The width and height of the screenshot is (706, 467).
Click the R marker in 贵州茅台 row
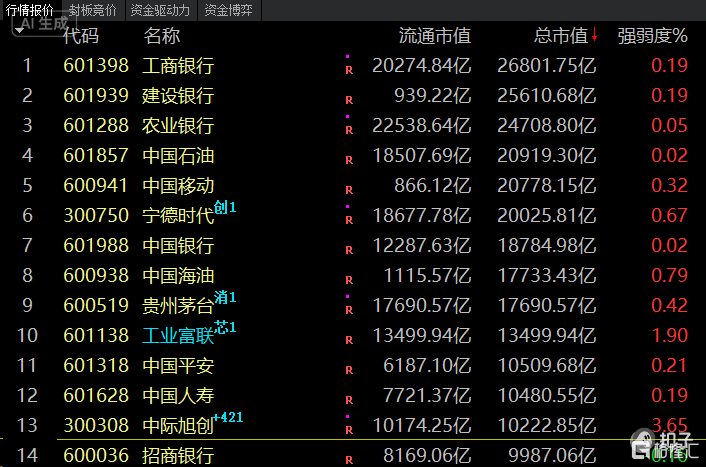click(349, 310)
